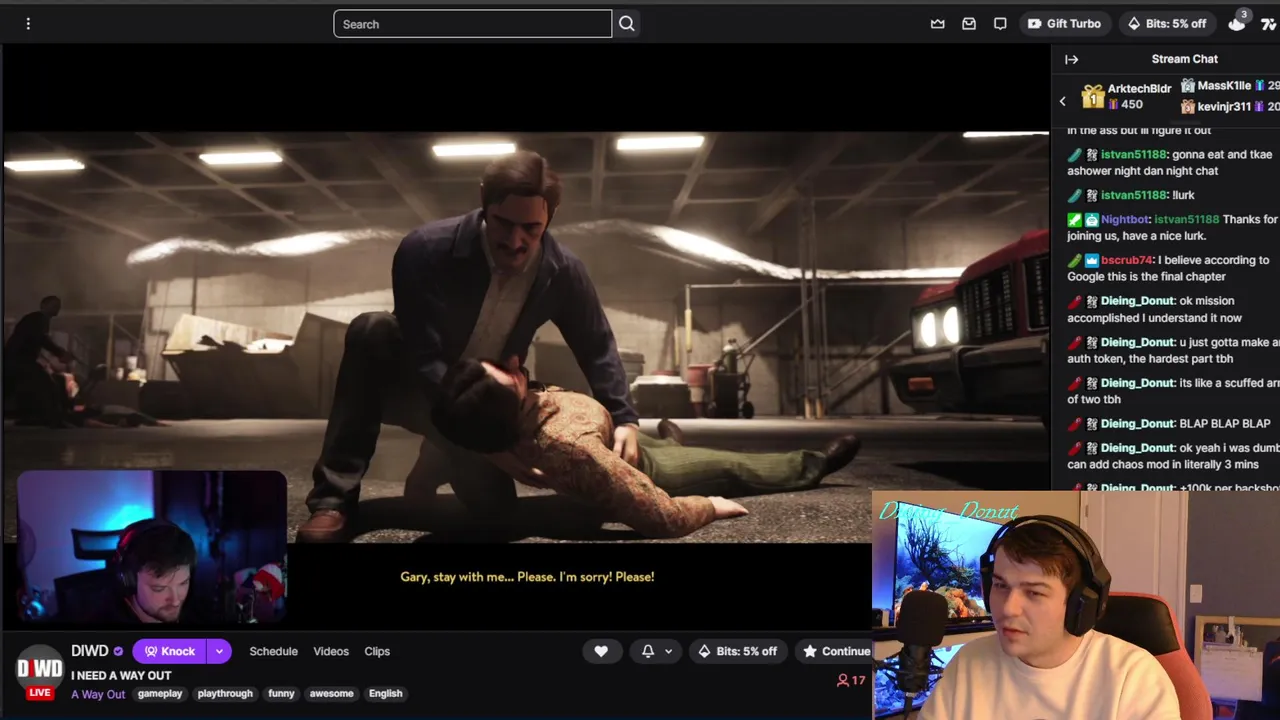Click the verified badge next to DIWD
Viewport: 1280px width, 720px height.
pyautogui.click(x=118, y=652)
